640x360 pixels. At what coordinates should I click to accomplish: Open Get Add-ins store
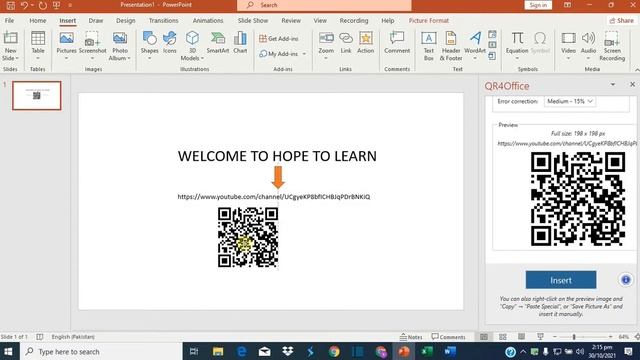(x=279, y=38)
